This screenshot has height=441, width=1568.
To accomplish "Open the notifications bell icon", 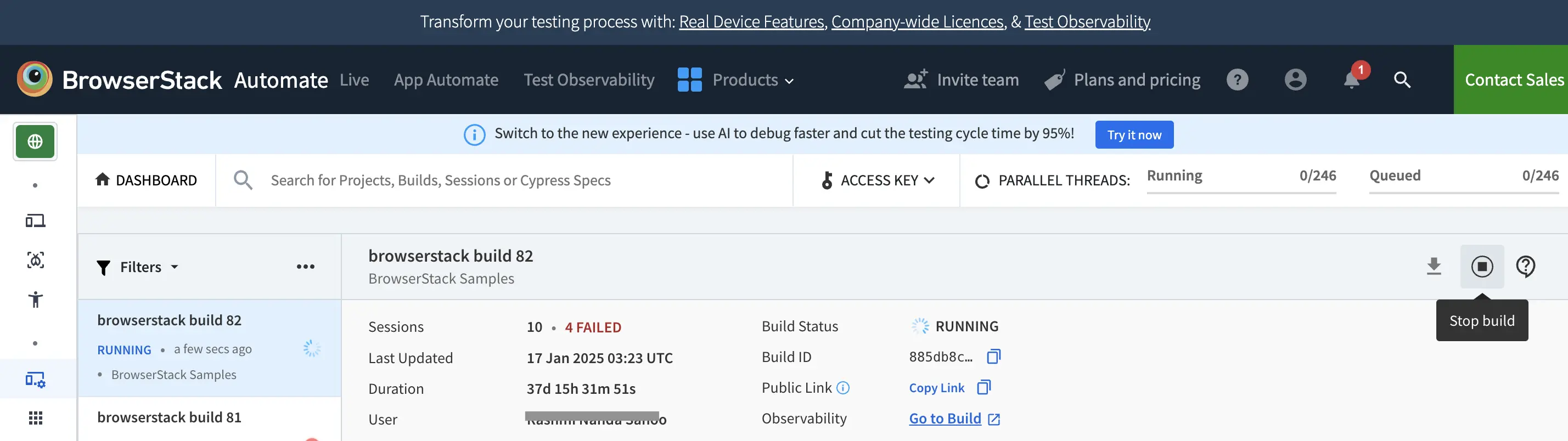I will pos(1351,80).
